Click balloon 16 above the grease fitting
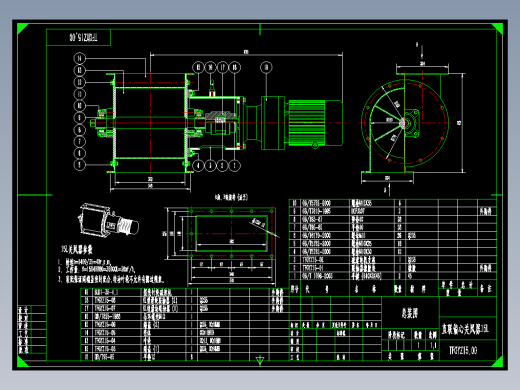The image size is (520, 390). (210, 67)
